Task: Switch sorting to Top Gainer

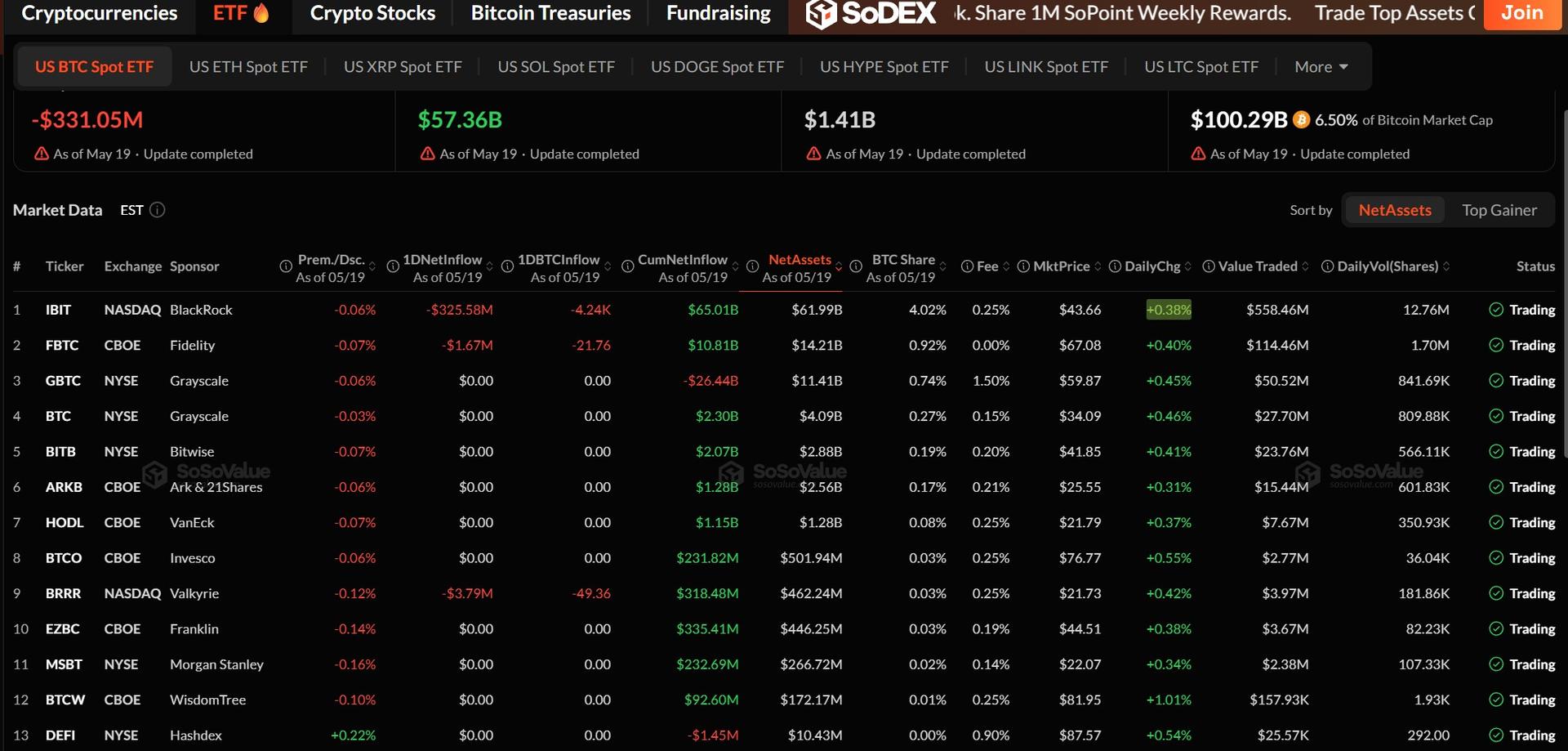Action: tap(1499, 210)
